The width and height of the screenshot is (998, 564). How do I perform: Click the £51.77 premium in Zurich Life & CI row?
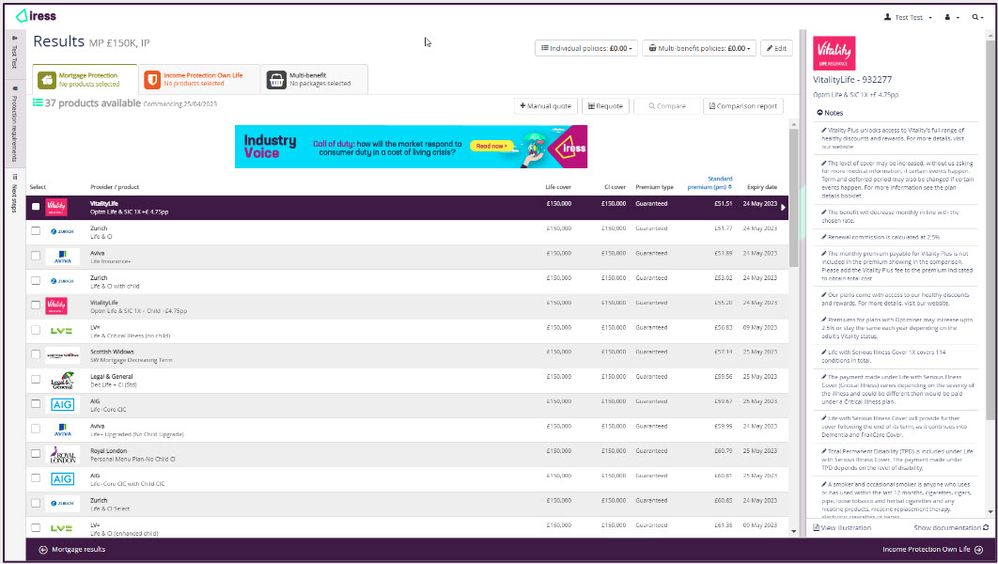click(x=723, y=228)
